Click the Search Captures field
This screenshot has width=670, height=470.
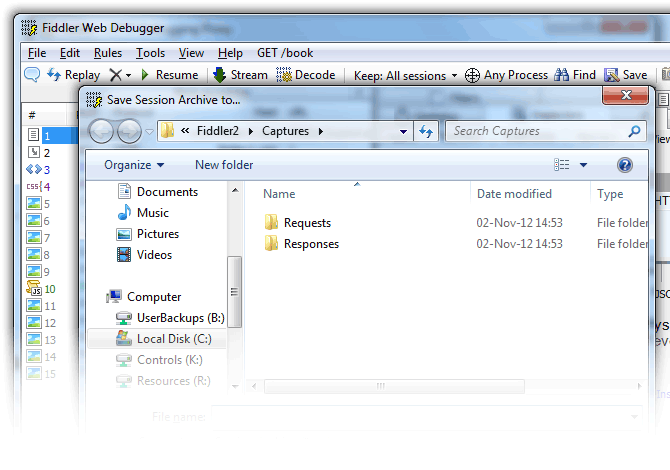tap(546, 131)
